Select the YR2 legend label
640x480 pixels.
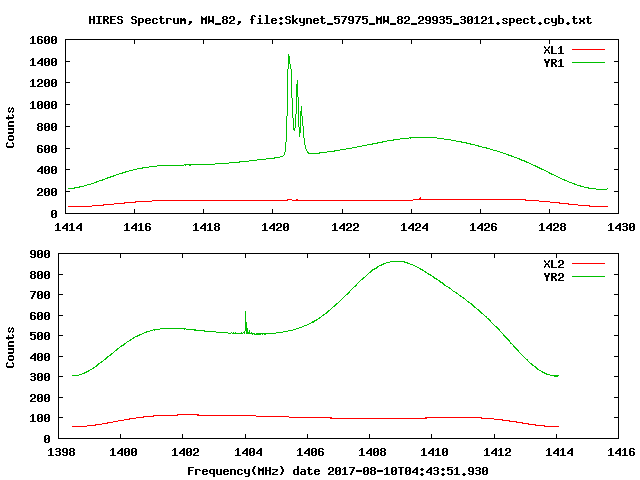pos(553,277)
